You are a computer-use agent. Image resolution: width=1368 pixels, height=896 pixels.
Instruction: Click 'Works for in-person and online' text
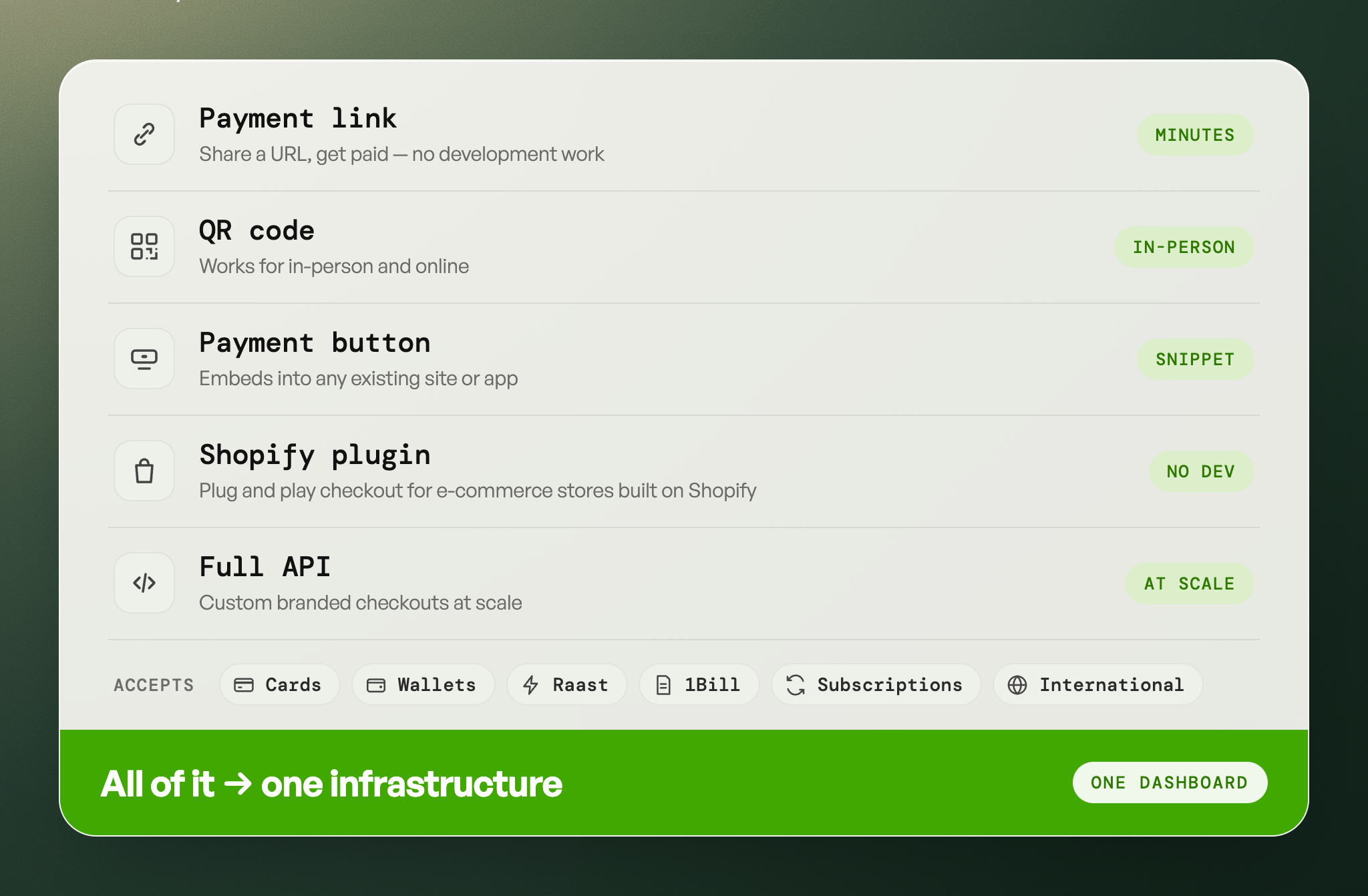click(334, 266)
